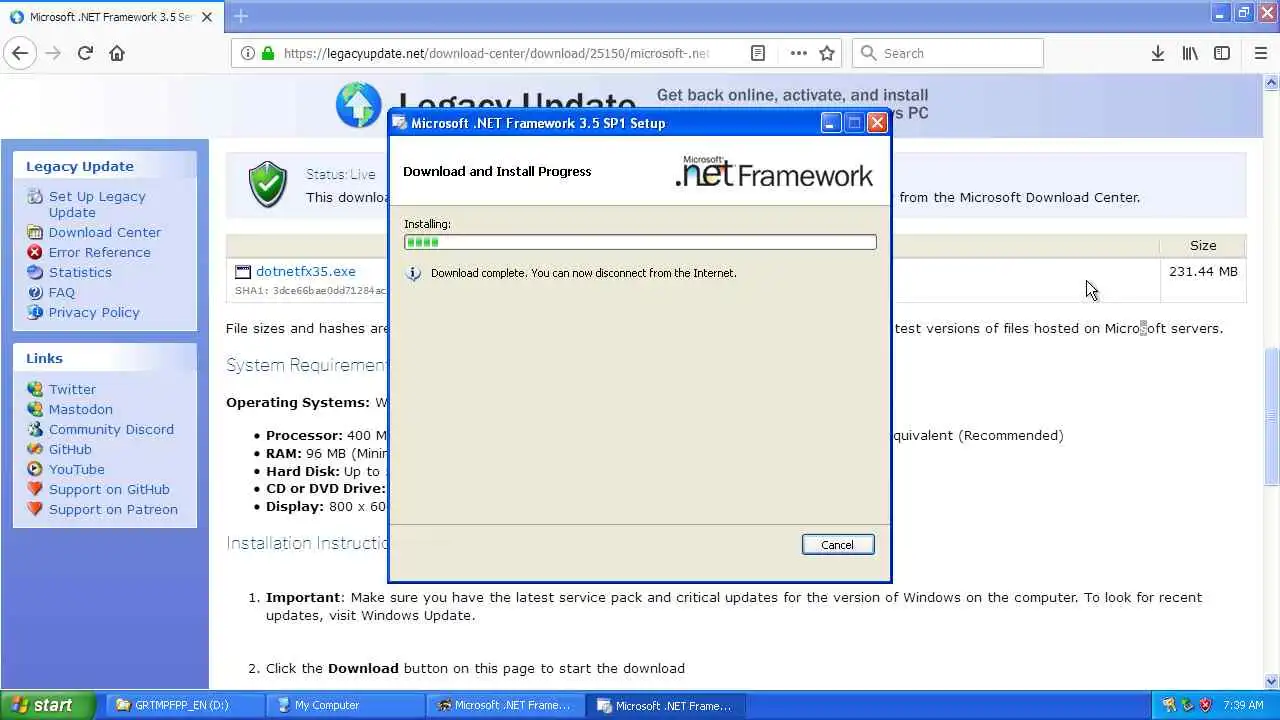The width and height of the screenshot is (1280, 720).
Task: Click the Error Reference red X icon
Action: click(x=35, y=252)
